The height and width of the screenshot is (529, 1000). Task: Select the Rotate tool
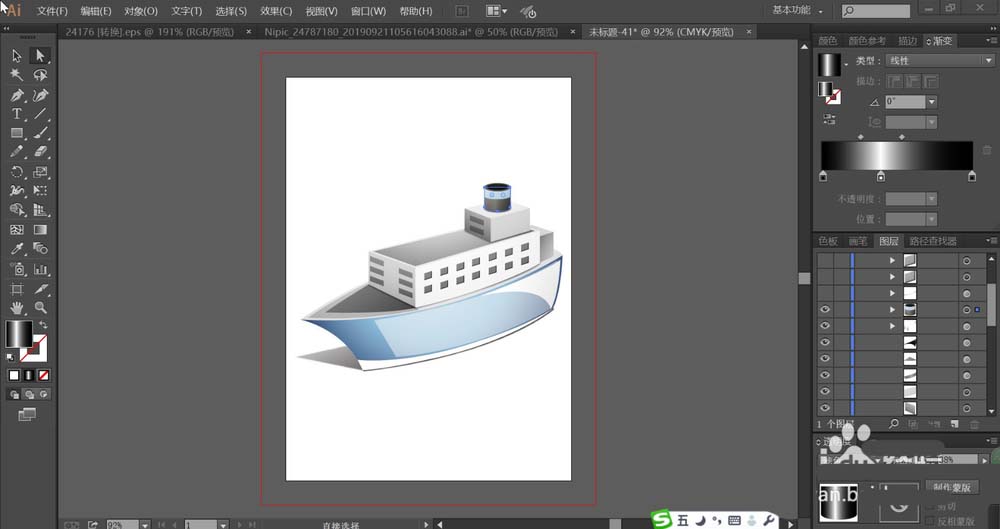(x=17, y=172)
